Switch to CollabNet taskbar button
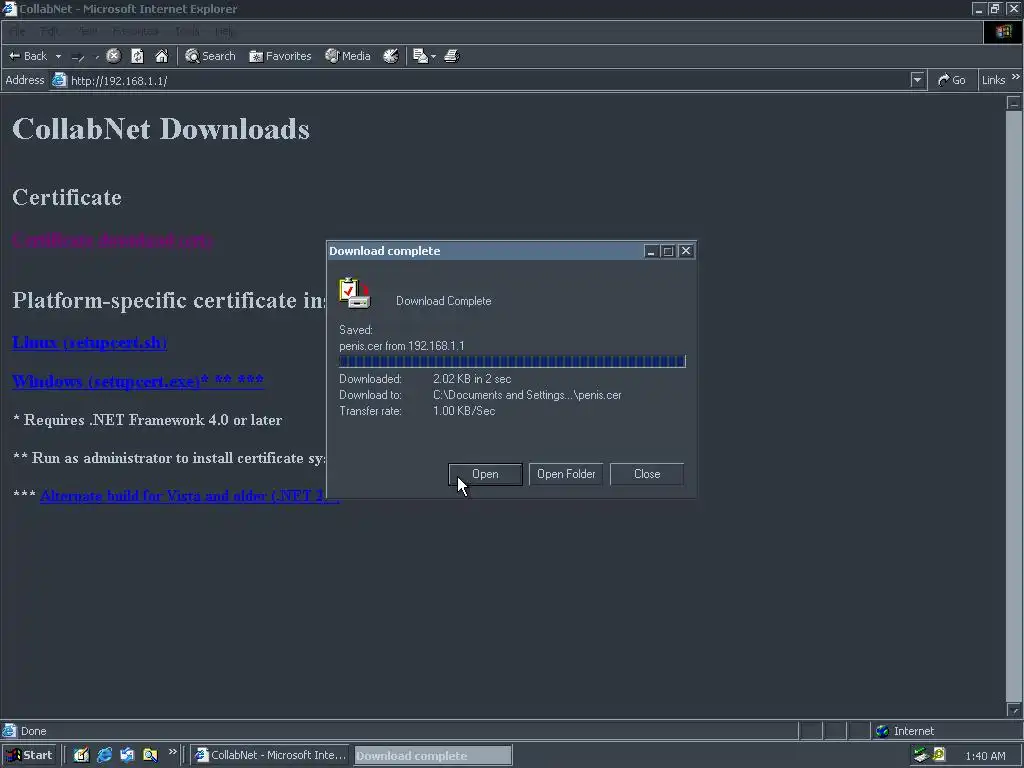Viewport: 1024px width, 768px height. tap(270, 756)
